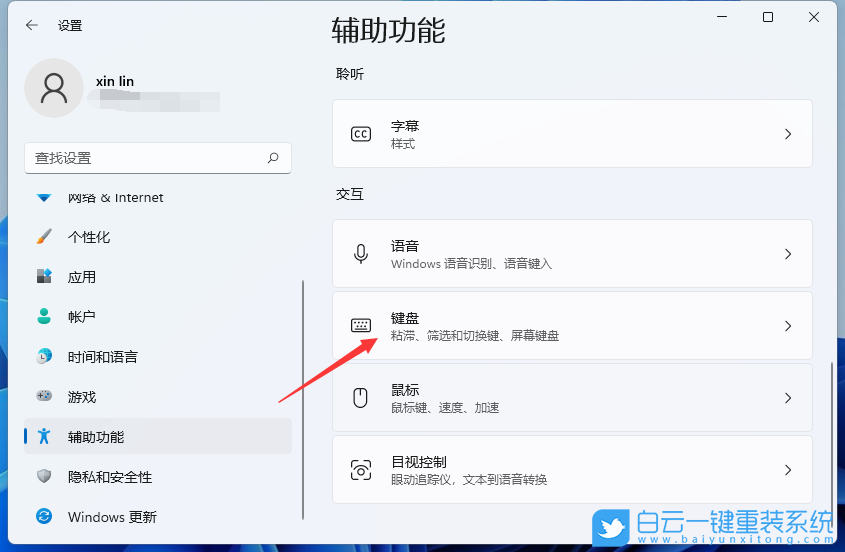845x552 pixels.
Task: Open 应用 settings category
Action: [x=158, y=277]
